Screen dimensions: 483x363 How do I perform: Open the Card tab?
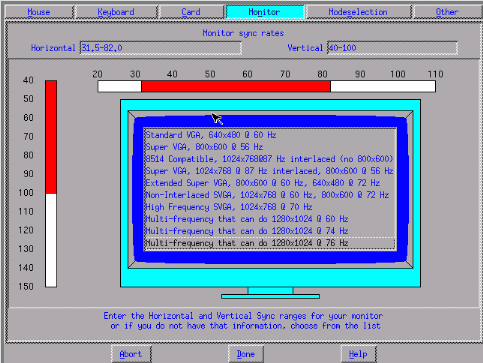pos(191,12)
